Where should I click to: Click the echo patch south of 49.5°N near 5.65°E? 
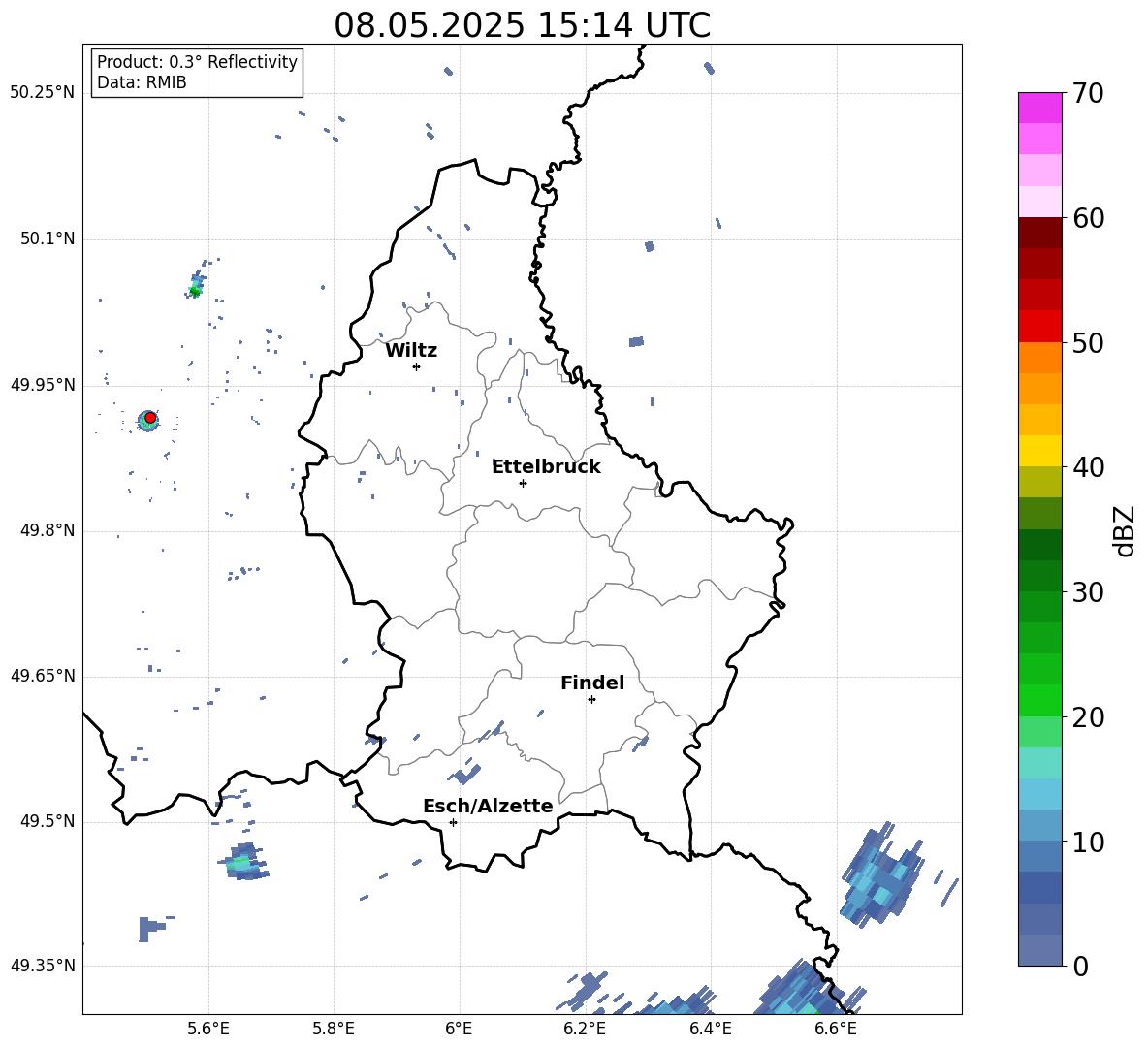tap(244, 862)
